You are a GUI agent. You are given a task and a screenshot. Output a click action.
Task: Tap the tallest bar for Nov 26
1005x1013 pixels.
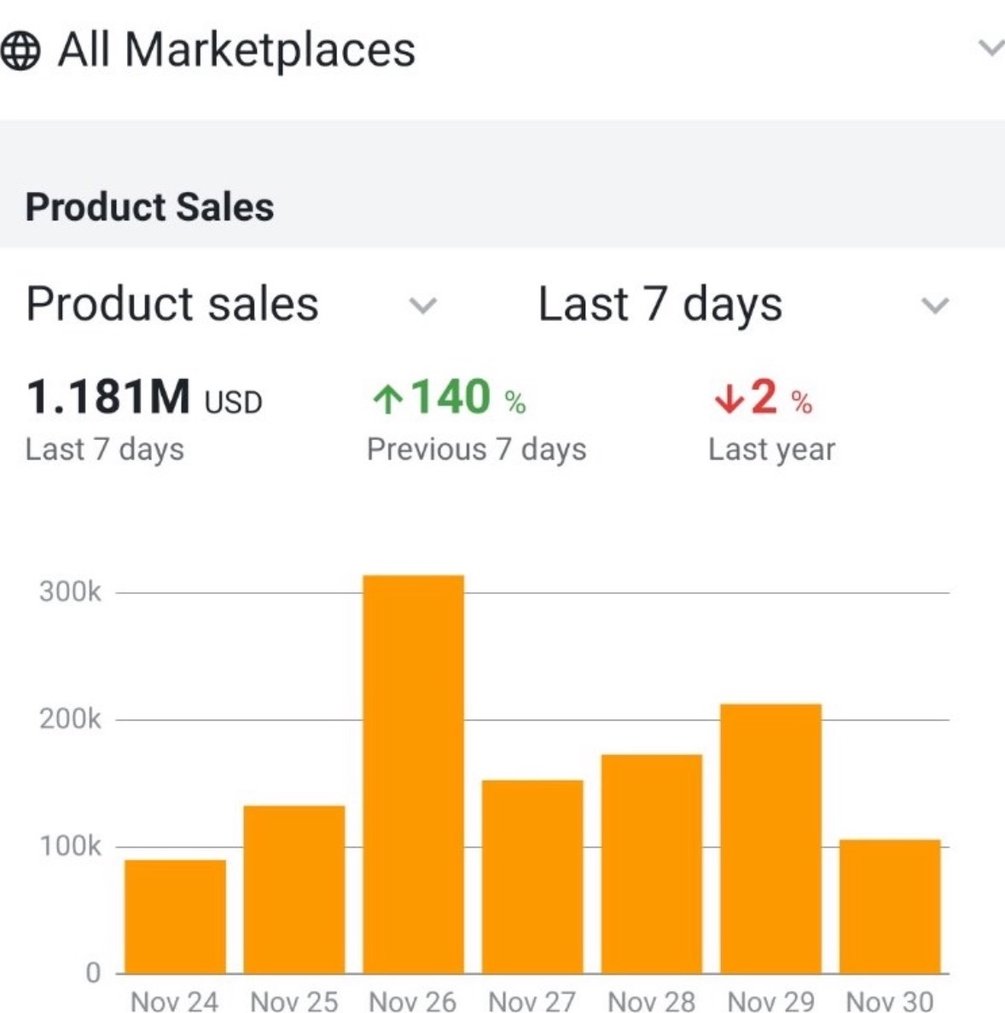413,774
